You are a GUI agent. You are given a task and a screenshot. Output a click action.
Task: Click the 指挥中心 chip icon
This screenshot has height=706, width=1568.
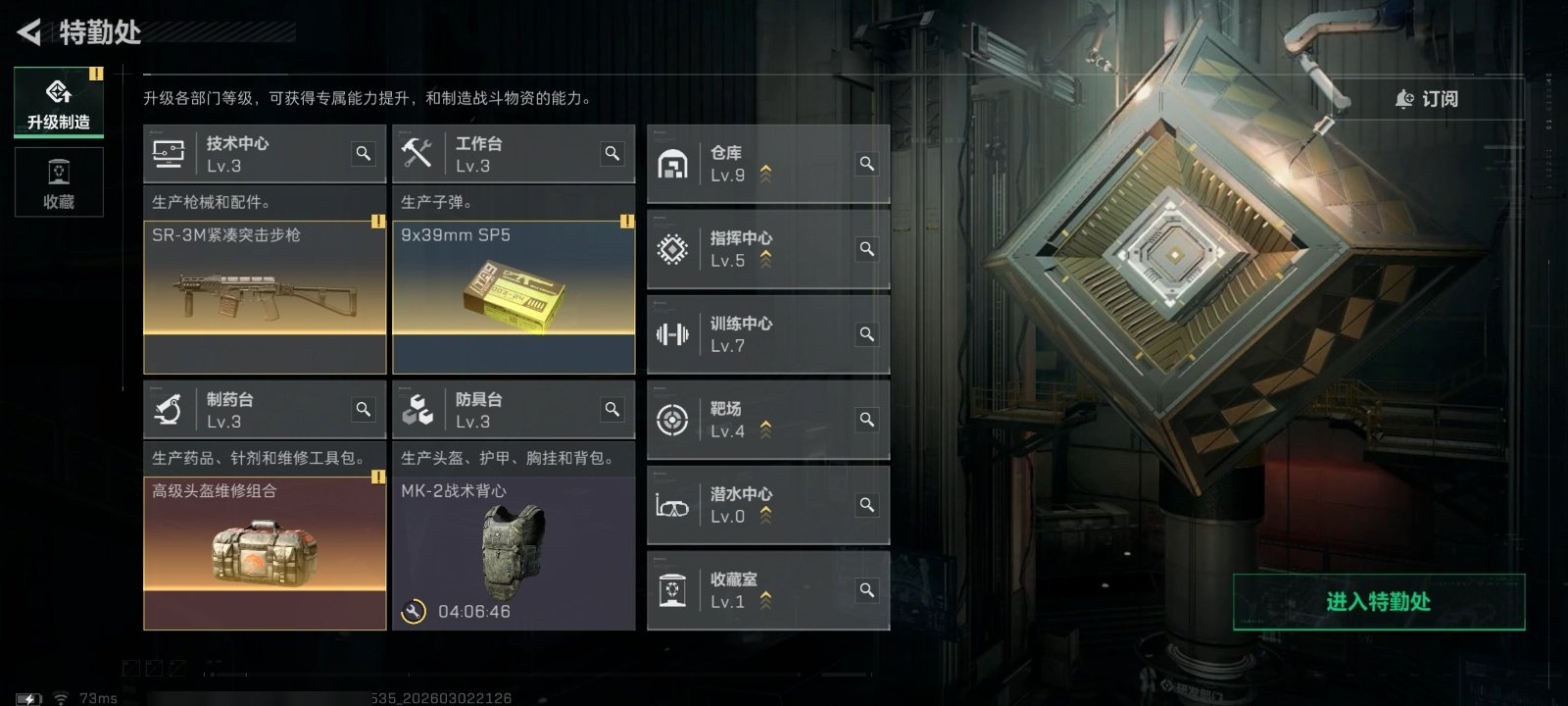click(x=672, y=249)
